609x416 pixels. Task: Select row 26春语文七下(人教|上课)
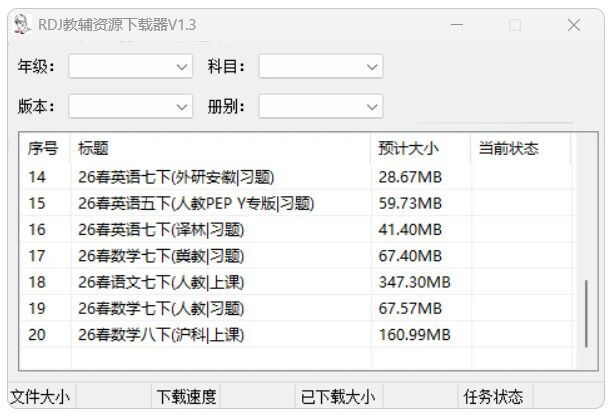pos(296,282)
